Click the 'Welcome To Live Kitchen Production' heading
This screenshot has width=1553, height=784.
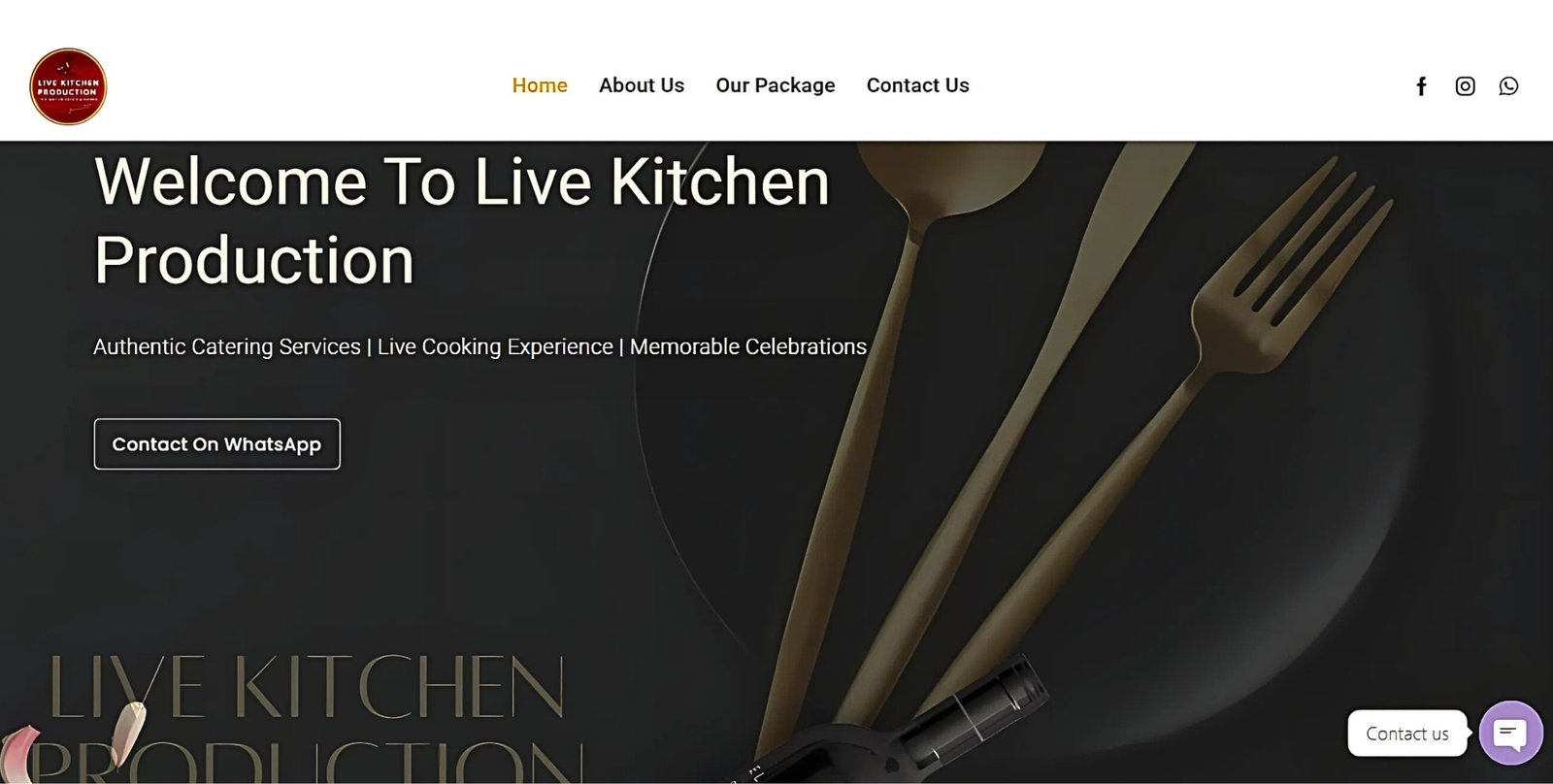point(462,220)
